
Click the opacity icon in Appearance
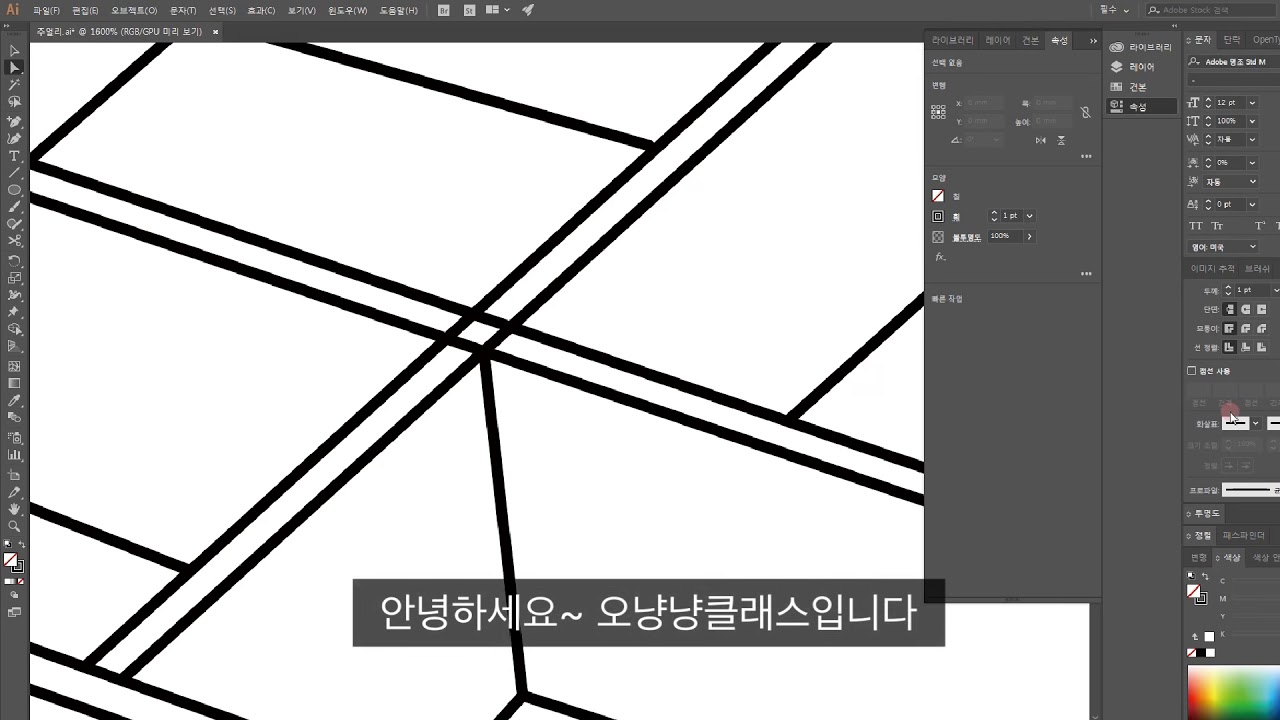(938, 237)
